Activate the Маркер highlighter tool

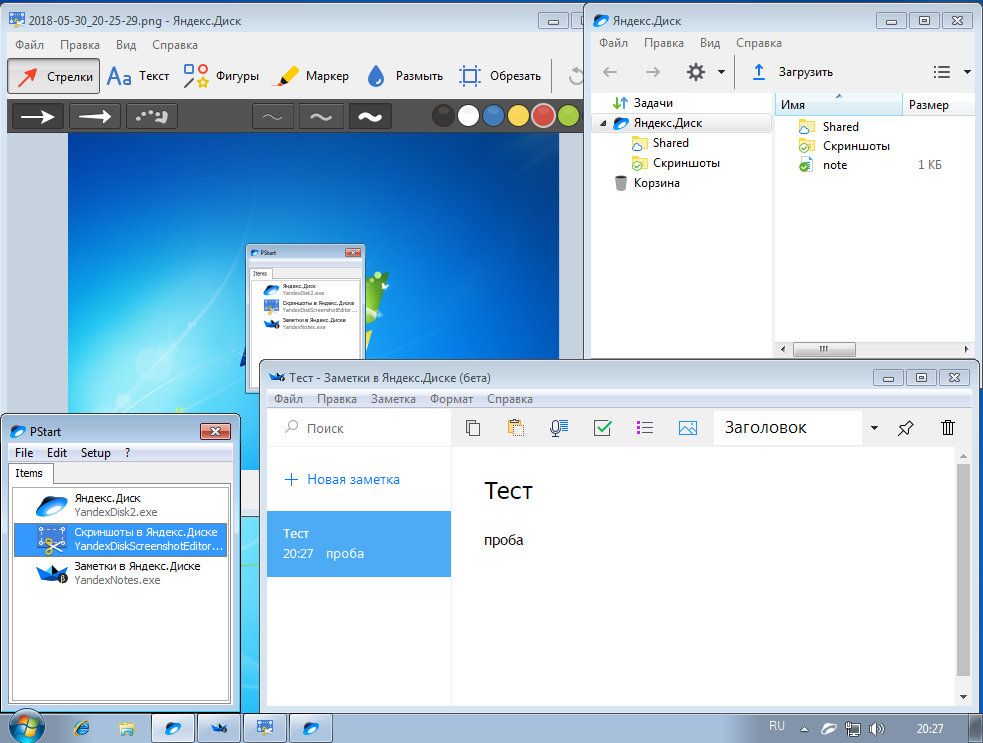click(x=312, y=76)
